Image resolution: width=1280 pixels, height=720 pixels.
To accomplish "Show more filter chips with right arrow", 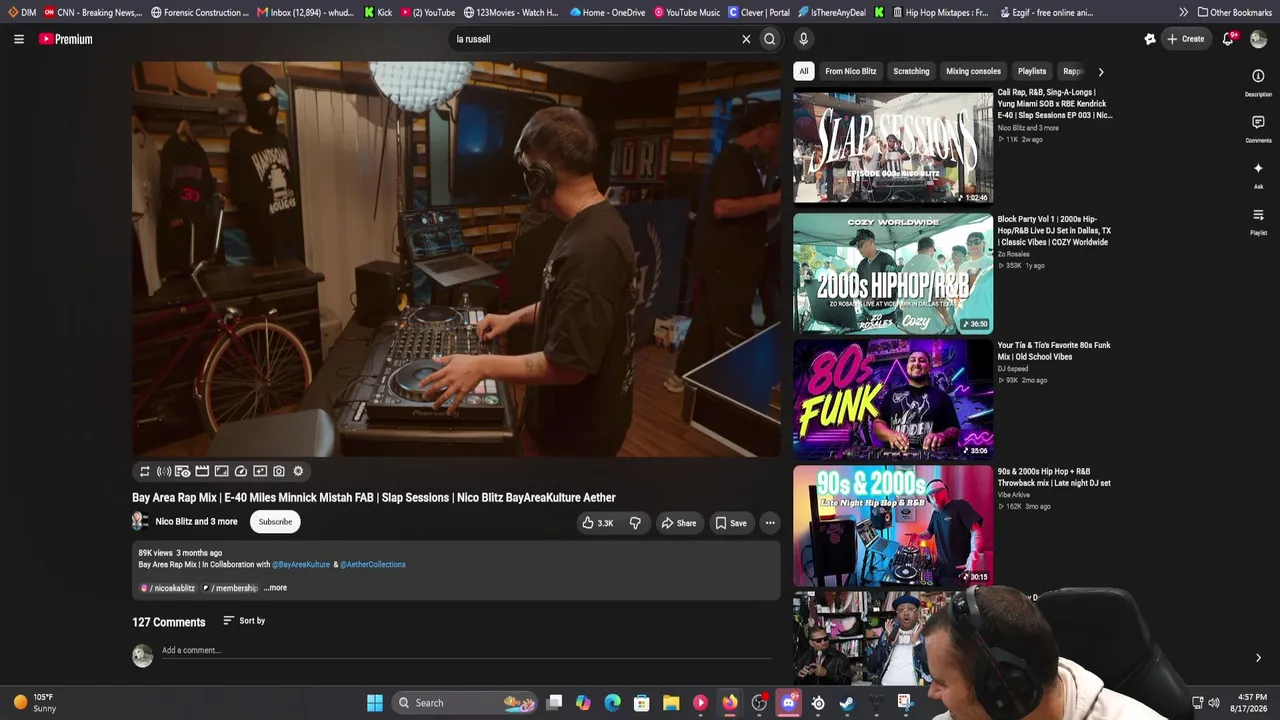I will (x=1101, y=72).
